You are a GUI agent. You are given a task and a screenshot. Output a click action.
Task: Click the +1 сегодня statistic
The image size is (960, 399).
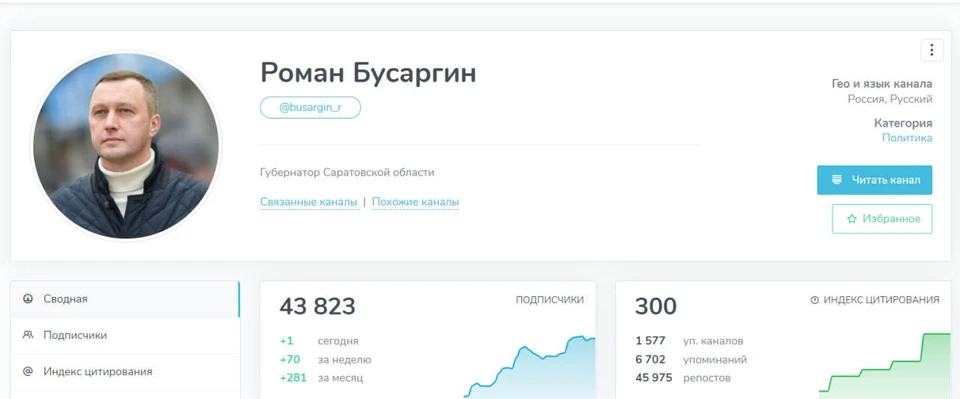[x=319, y=341]
